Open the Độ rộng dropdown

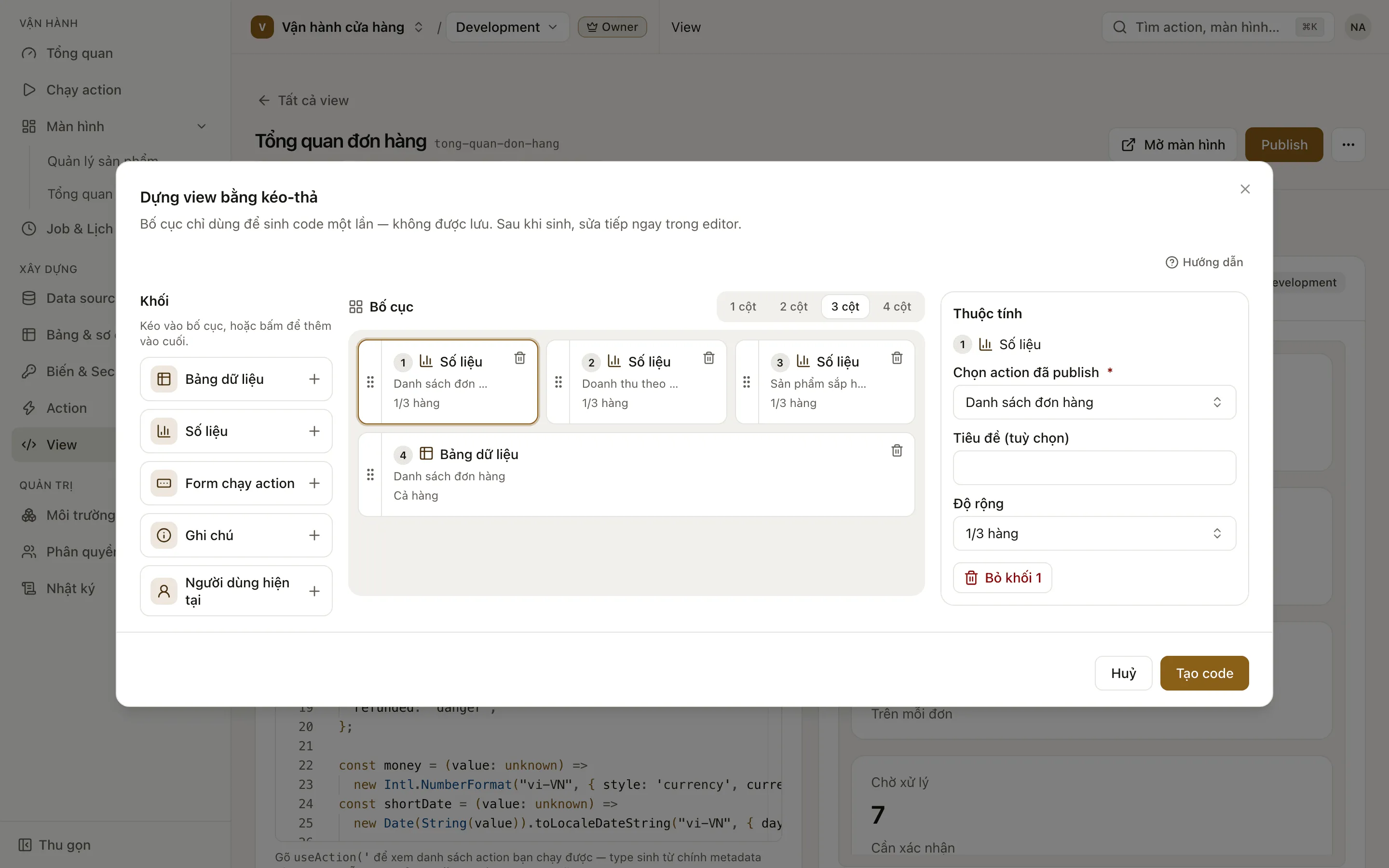click(x=1094, y=533)
